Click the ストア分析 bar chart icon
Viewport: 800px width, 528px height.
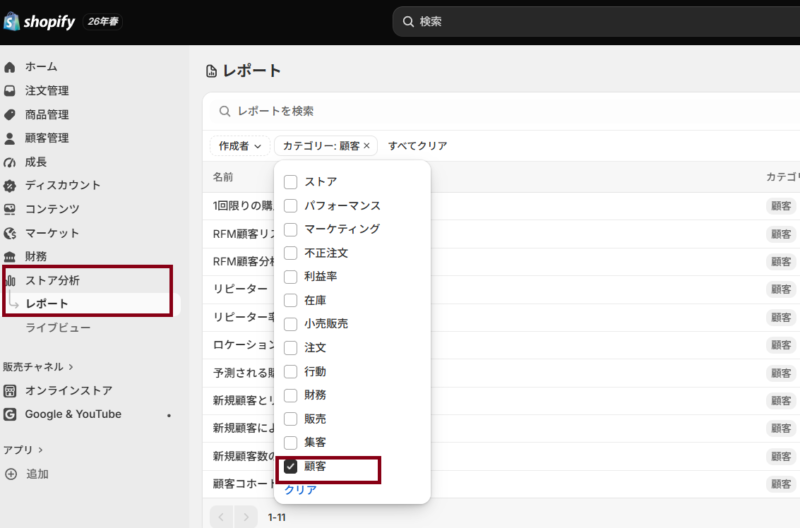(11, 280)
